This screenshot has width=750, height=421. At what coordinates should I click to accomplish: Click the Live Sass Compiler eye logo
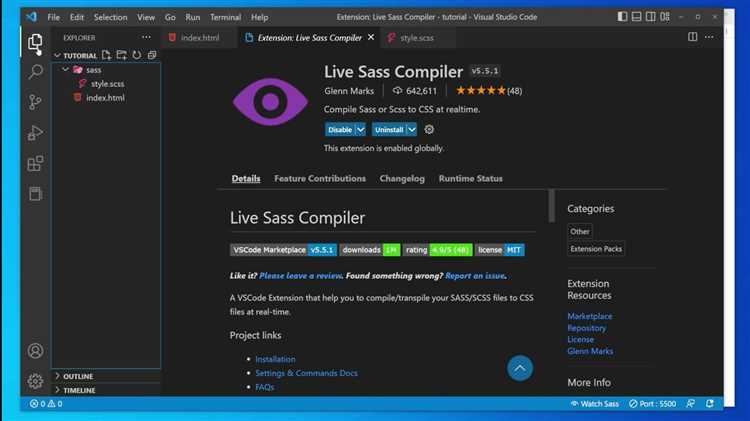[x=270, y=101]
